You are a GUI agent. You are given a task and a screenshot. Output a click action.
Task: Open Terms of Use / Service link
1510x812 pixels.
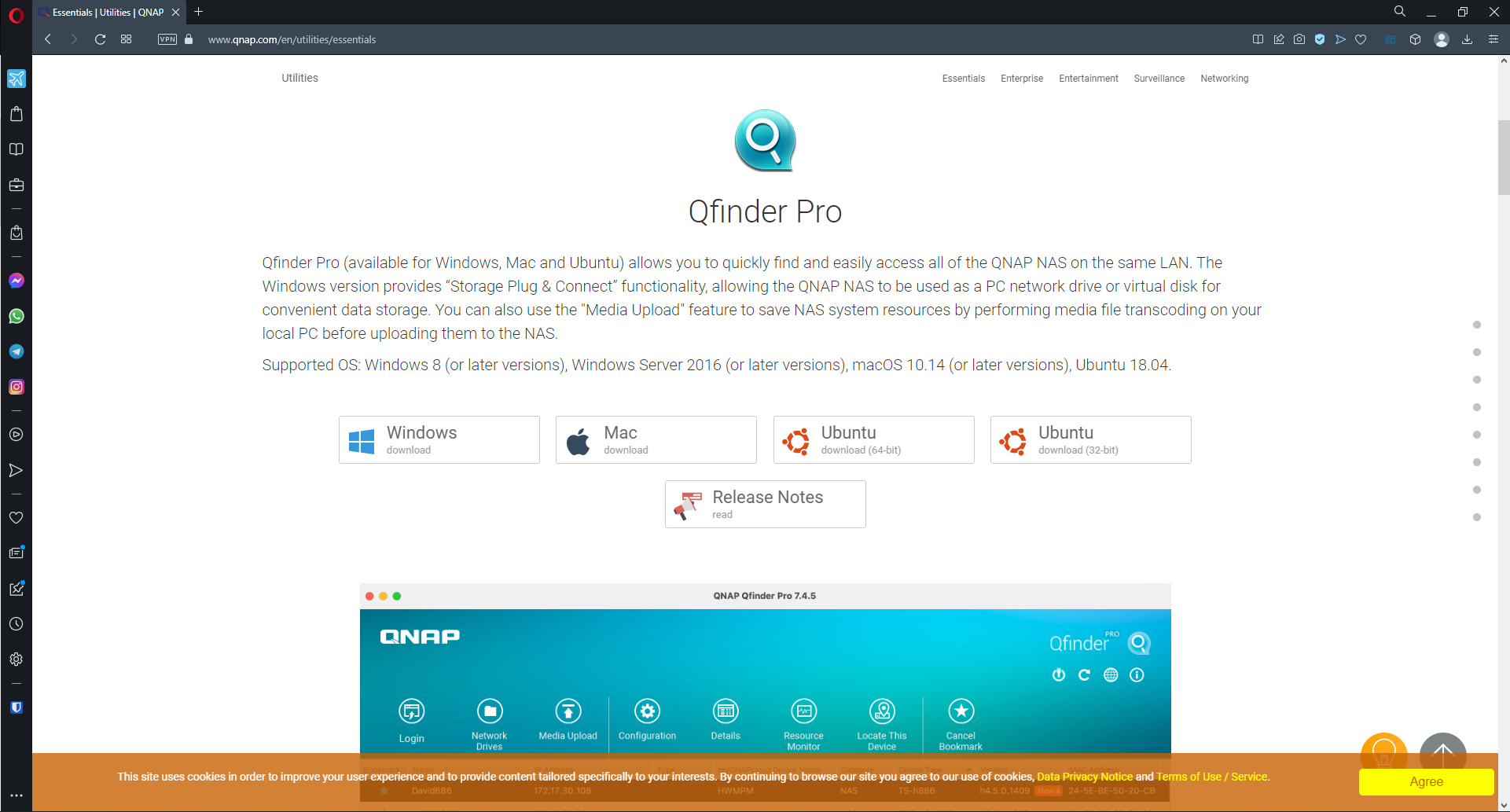point(1212,777)
